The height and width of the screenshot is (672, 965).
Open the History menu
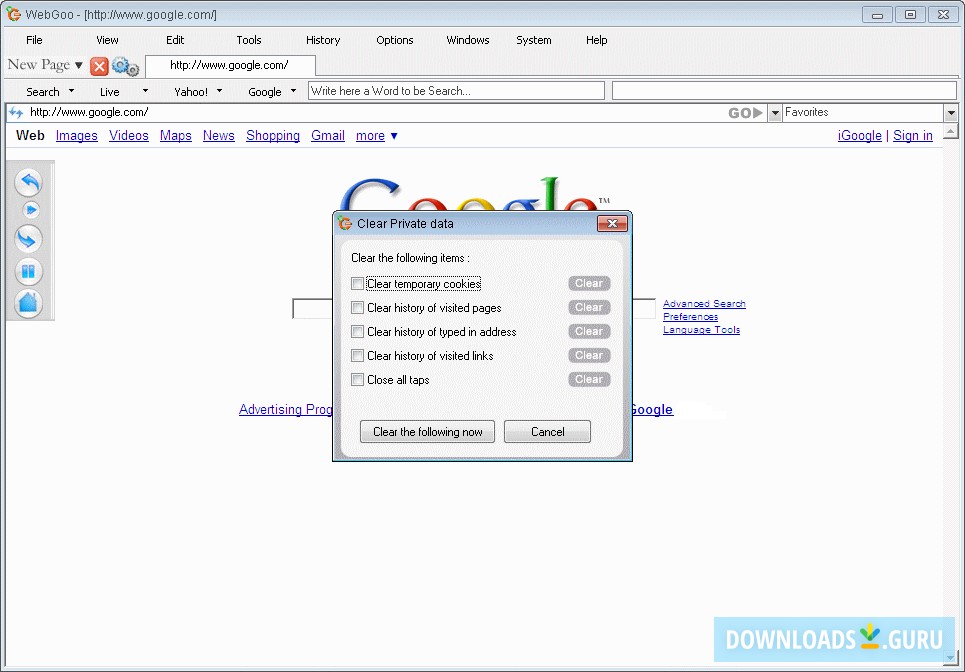pos(323,40)
